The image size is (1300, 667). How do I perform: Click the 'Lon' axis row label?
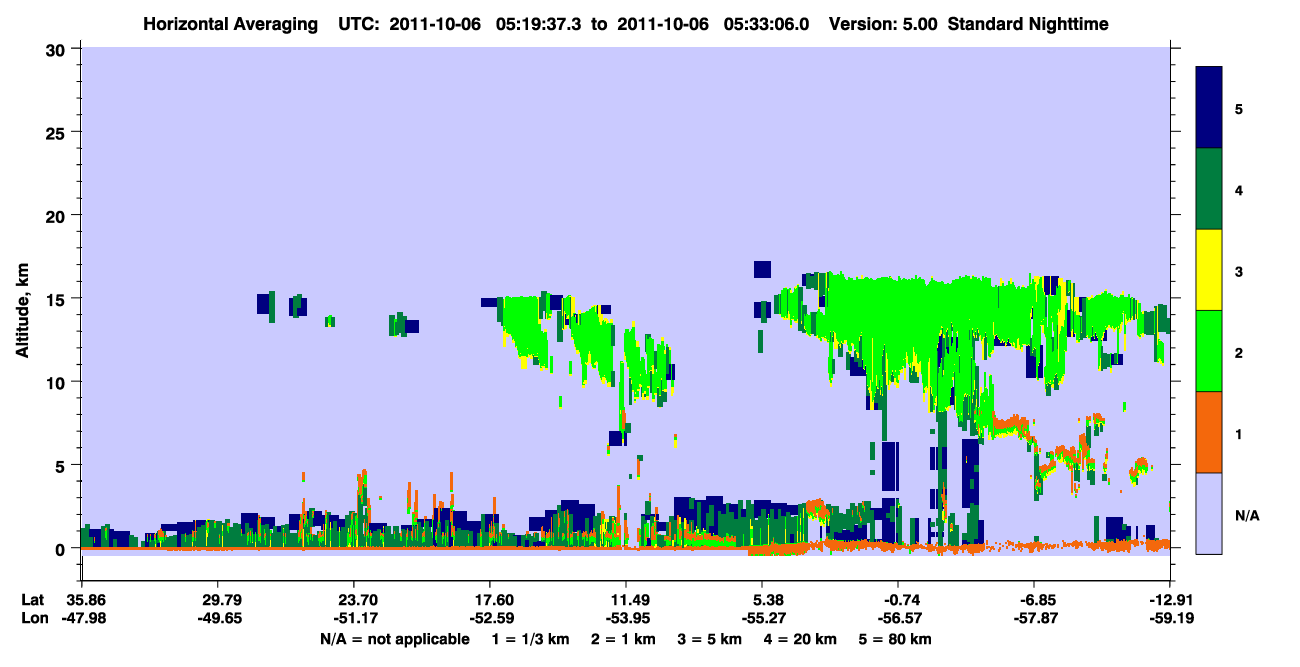pyautogui.click(x=34, y=619)
